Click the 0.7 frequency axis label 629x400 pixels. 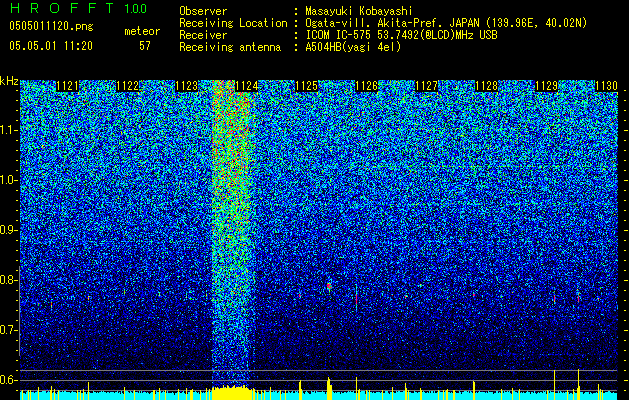(8, 330)
